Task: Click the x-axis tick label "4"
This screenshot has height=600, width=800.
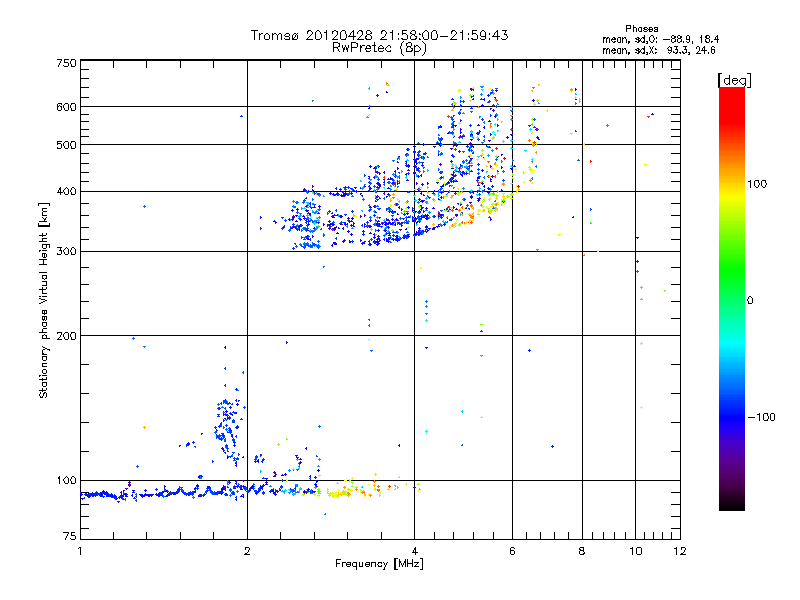Action: coord(414,551)
